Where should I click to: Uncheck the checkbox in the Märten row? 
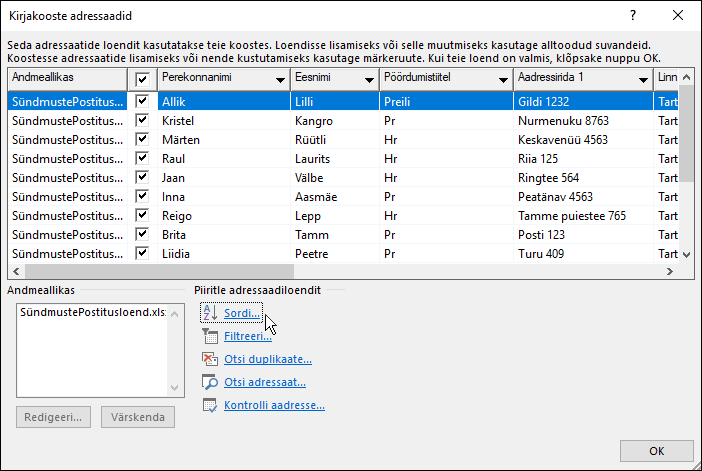click(142, 139)
